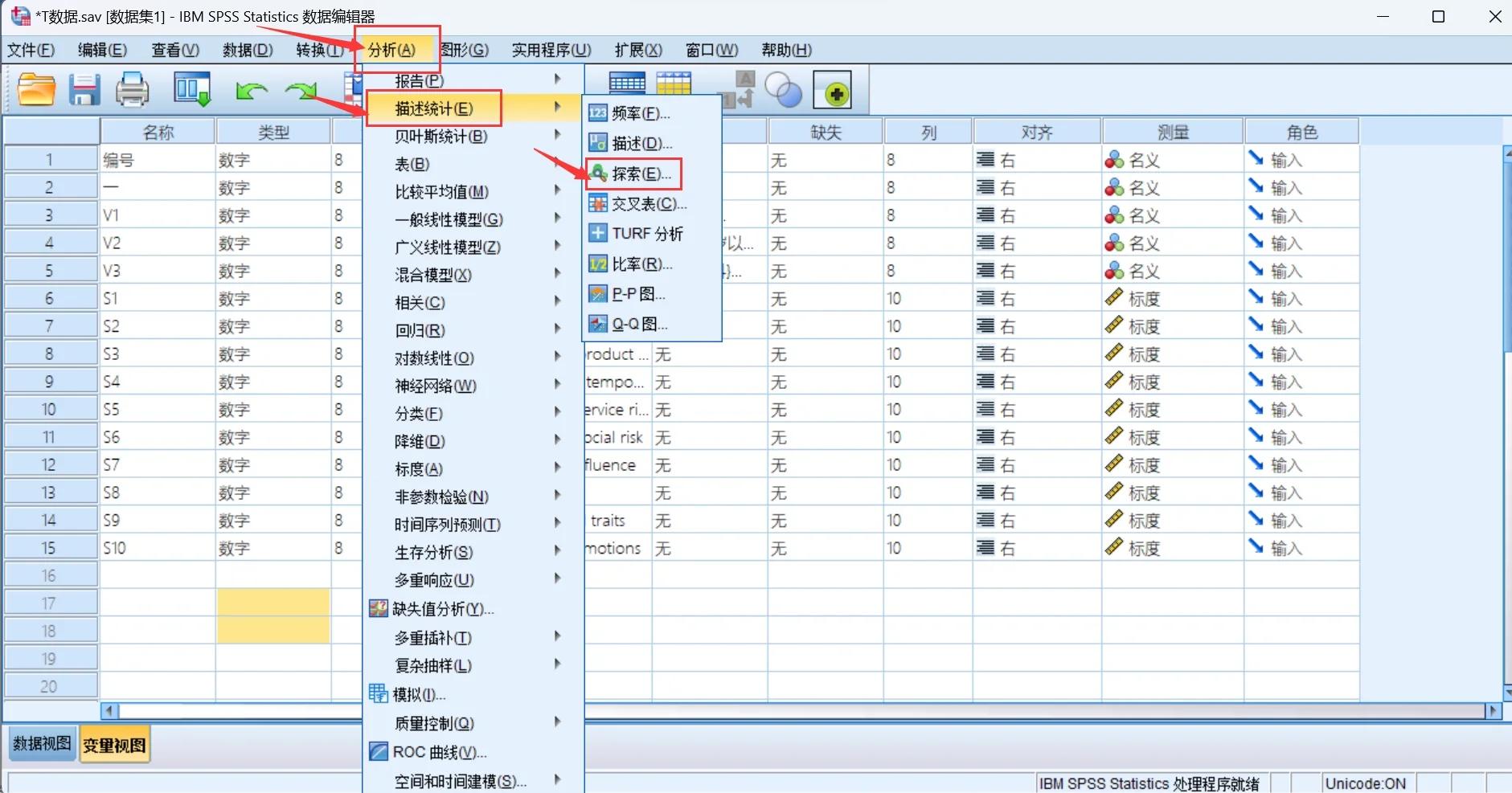Viewport: 1512px width, 793px height.
Task: Click the 测量 column header
Action: (x=1173, y=132)
